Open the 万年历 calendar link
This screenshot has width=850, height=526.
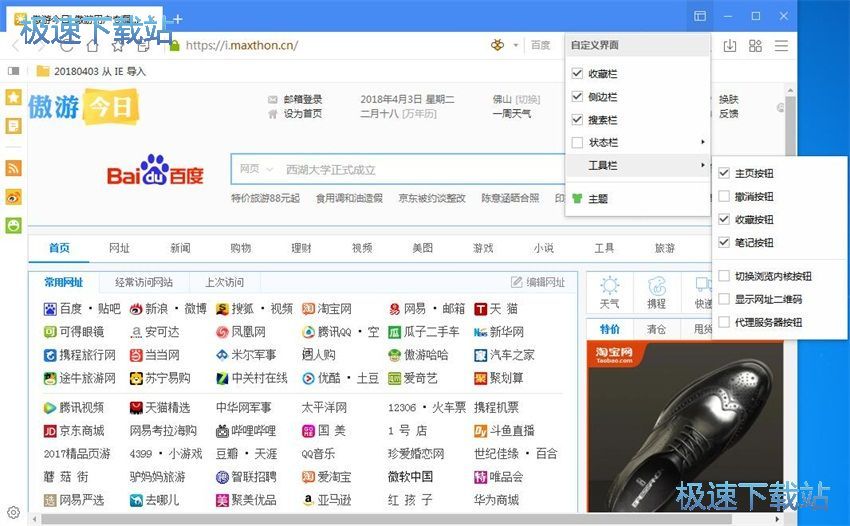point(418,113)
